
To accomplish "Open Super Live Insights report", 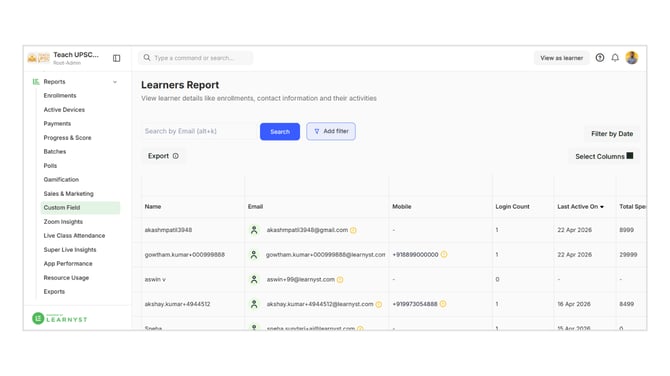I will (70, 250).
